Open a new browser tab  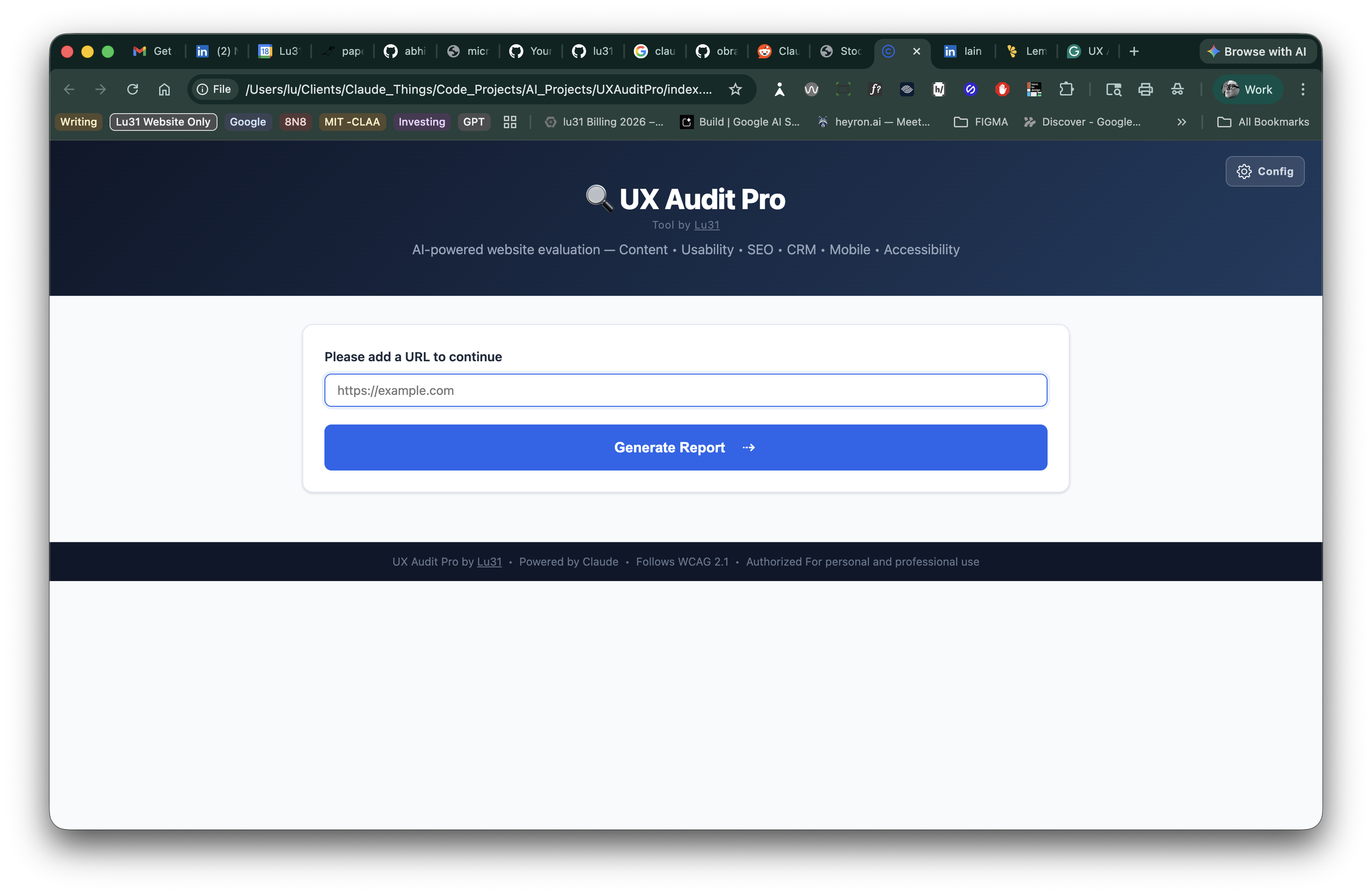[1133, 51]
